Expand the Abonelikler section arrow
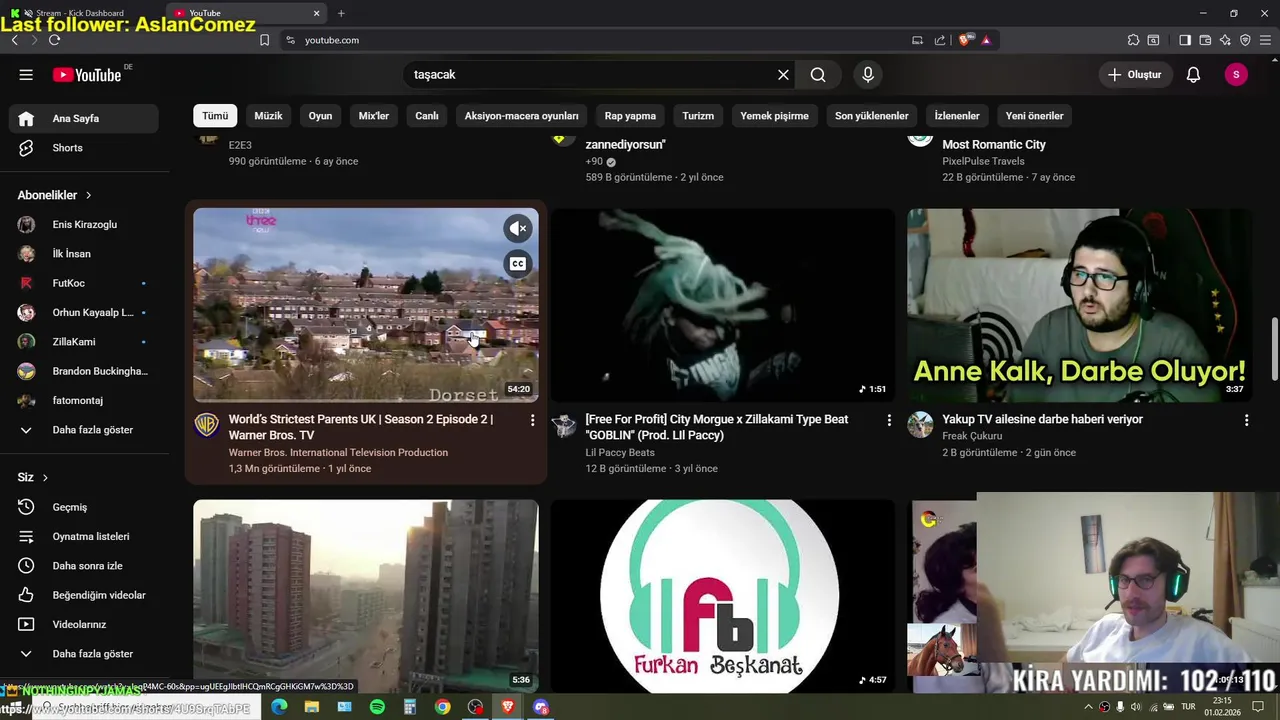 (88, 195)
